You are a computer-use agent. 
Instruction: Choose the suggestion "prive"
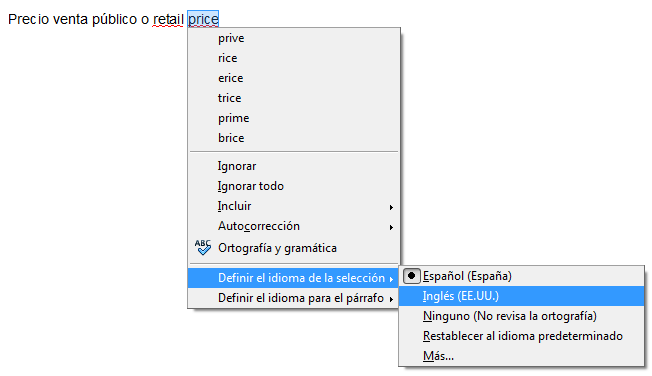tap(294, 38)
